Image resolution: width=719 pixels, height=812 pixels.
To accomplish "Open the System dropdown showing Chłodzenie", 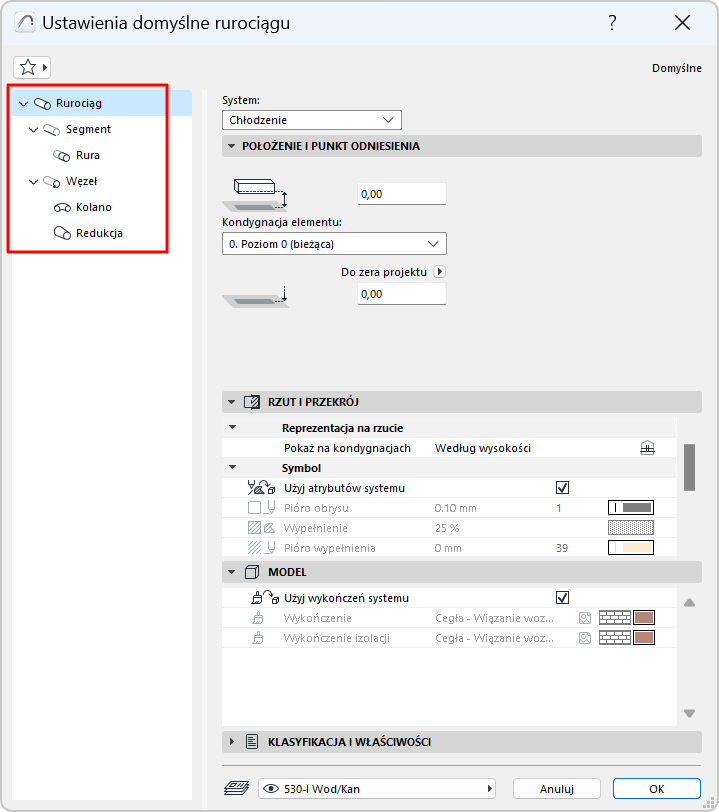I will [312, 120].
